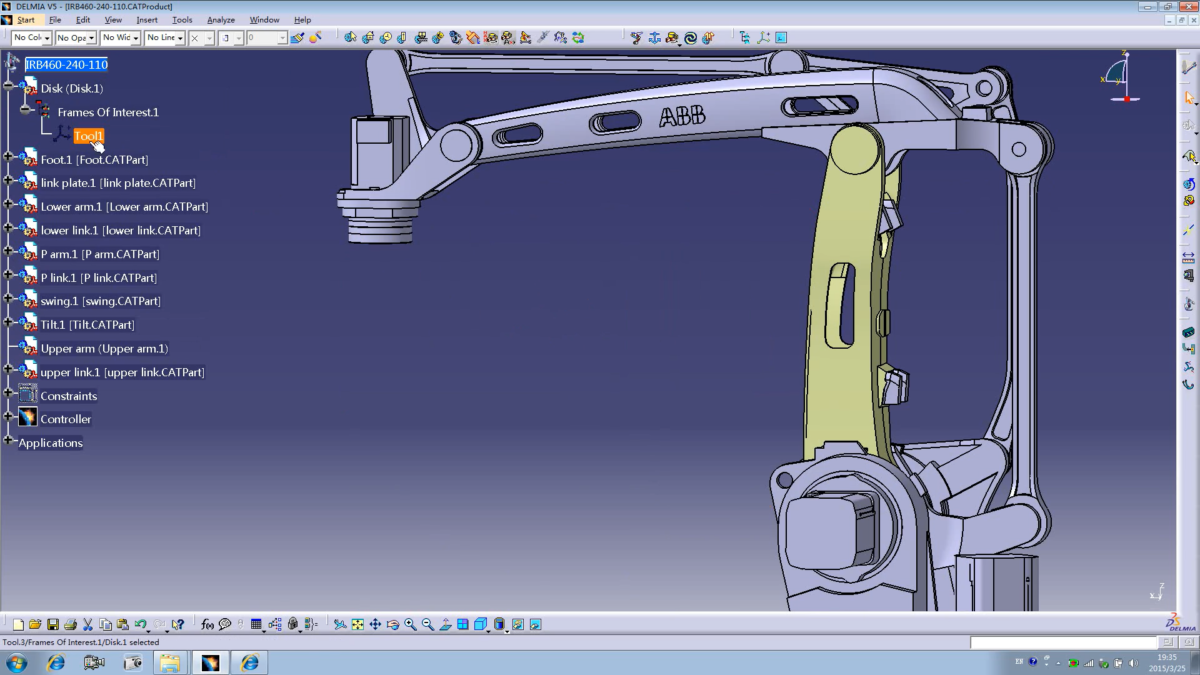Viewport: 1200px width, 675px height.
Task: Select Upper arm (Upper arm.1) in tree
Action: (x=104, y=349)
